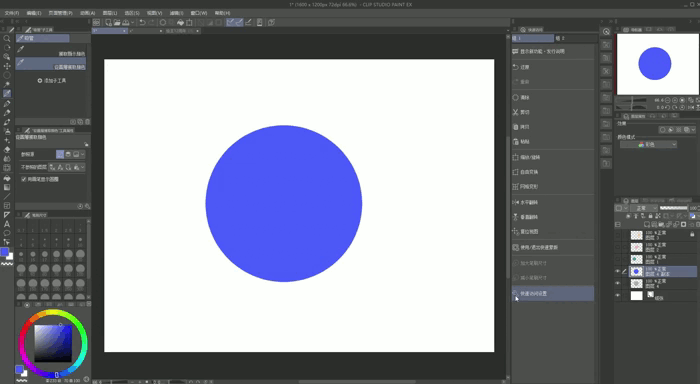
Task: Toggle the tool property checkbox
Action: coord(24,179)
